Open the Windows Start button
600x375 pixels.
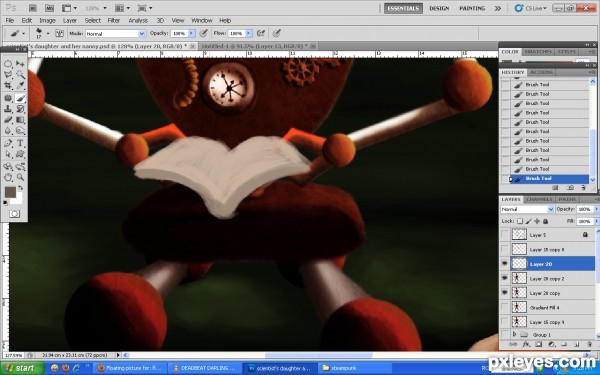click(22, 368)
